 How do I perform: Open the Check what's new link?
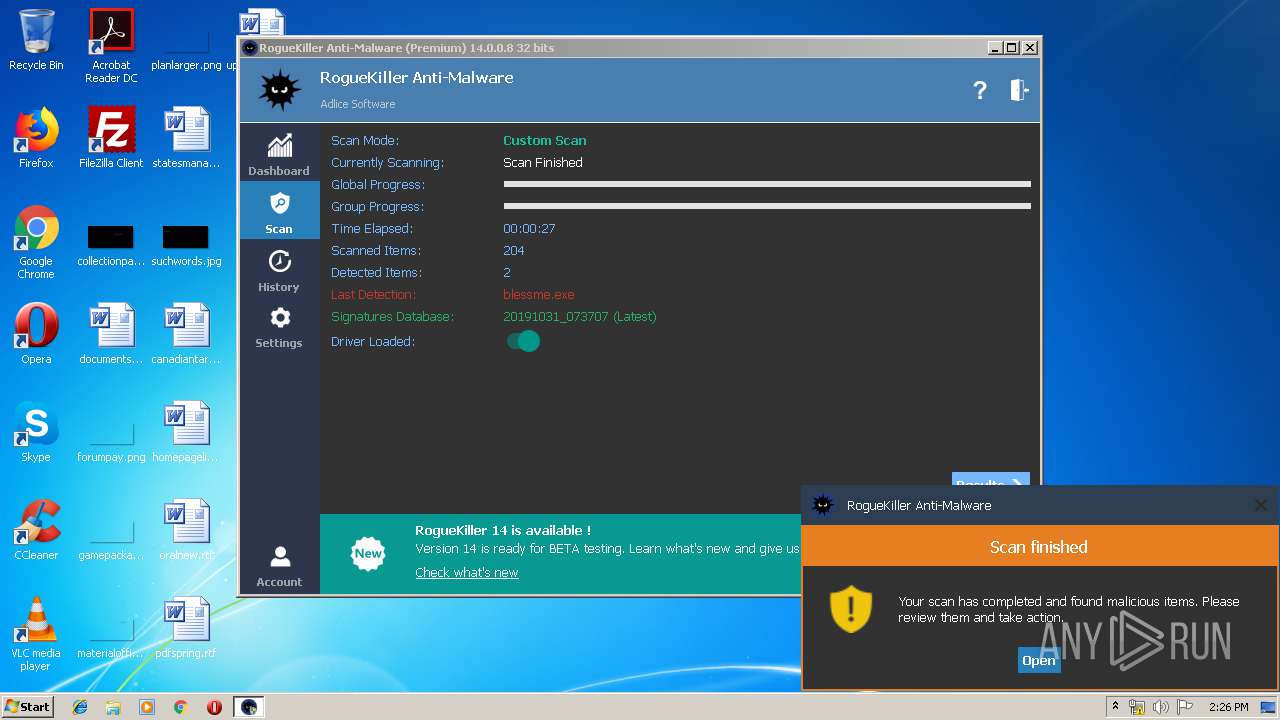(467, 572)
